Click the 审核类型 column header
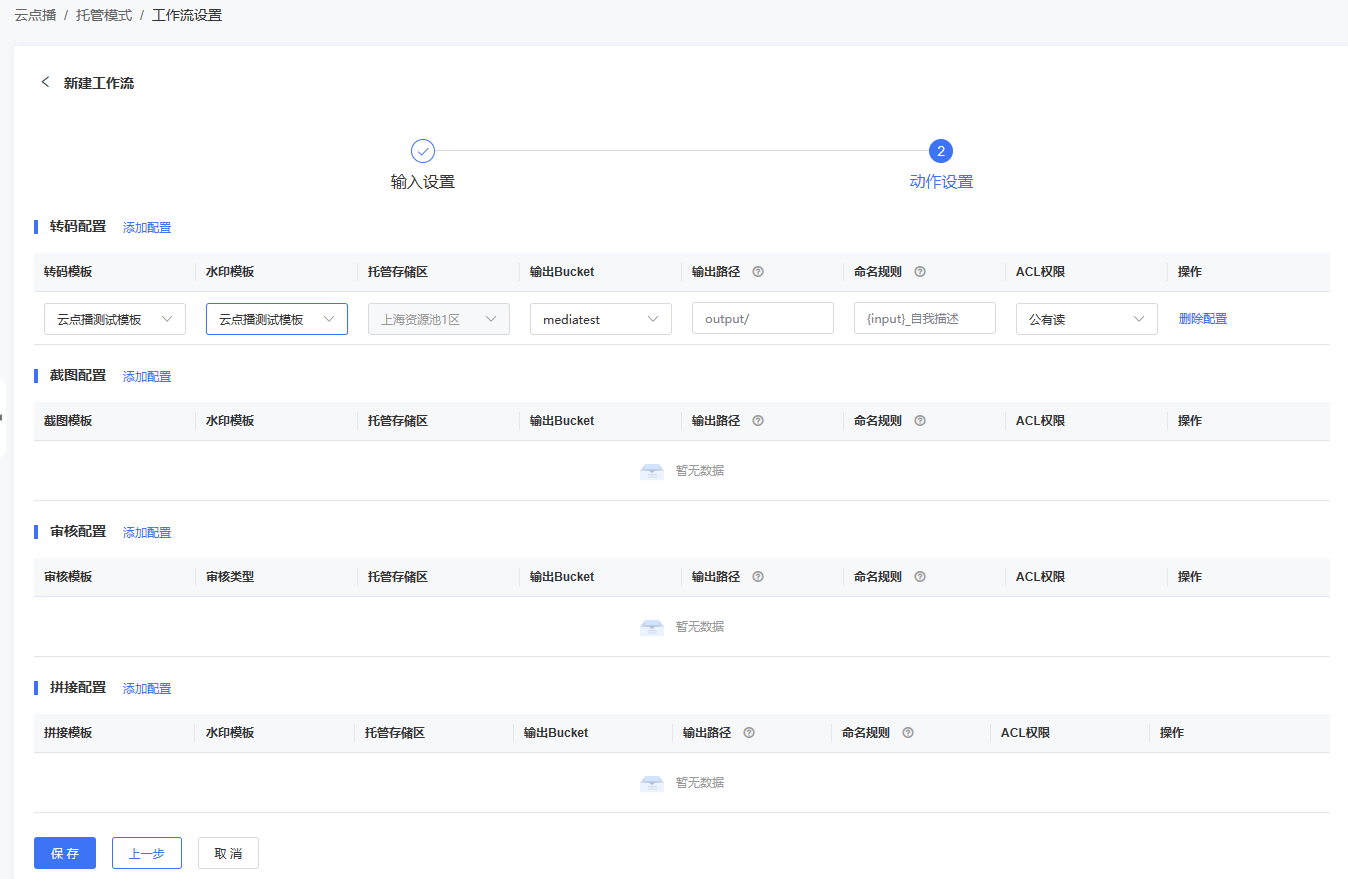The height and width of the screenshot is (879, 1348). pyautogui.click(x=230, y=577)
